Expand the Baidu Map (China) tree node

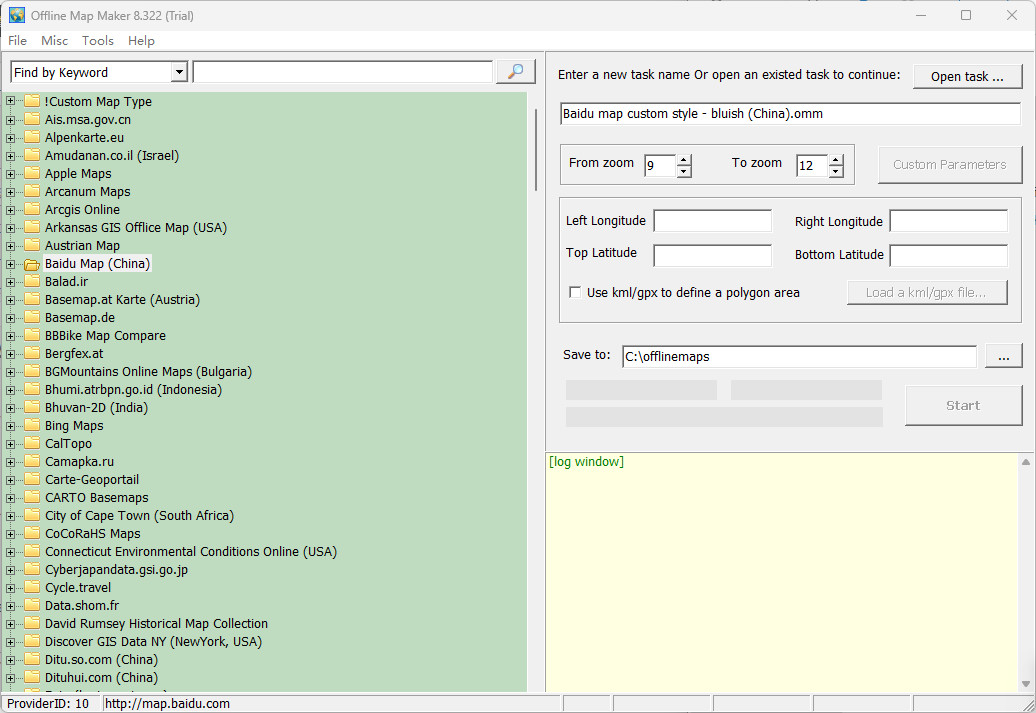[x=10, y=264]
